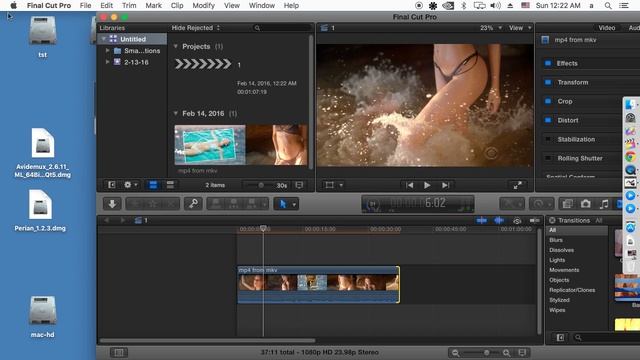Switch browser to filmstrip view

(153, 185)
